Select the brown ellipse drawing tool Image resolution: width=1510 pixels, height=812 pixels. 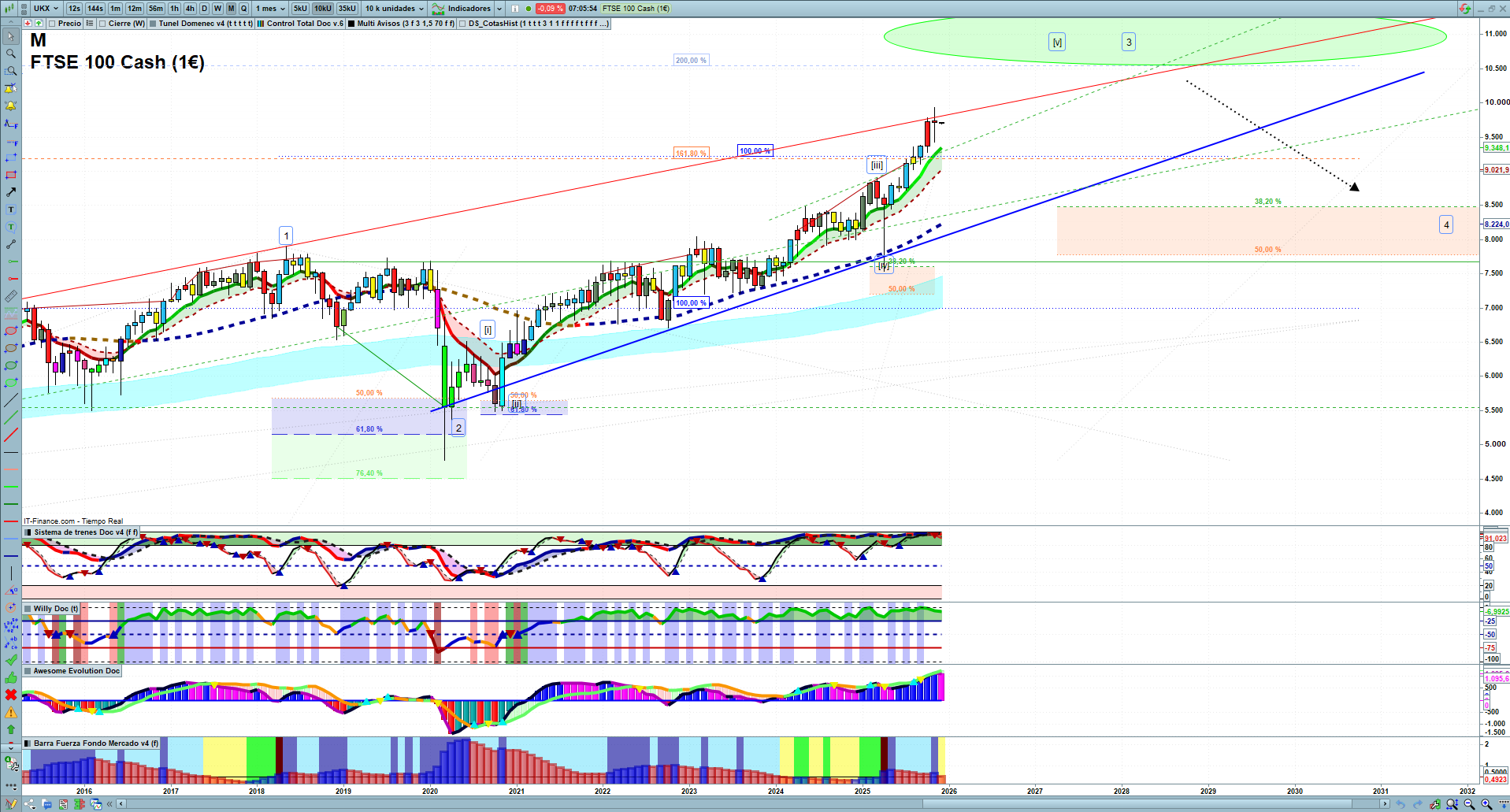tap(11, 348)
